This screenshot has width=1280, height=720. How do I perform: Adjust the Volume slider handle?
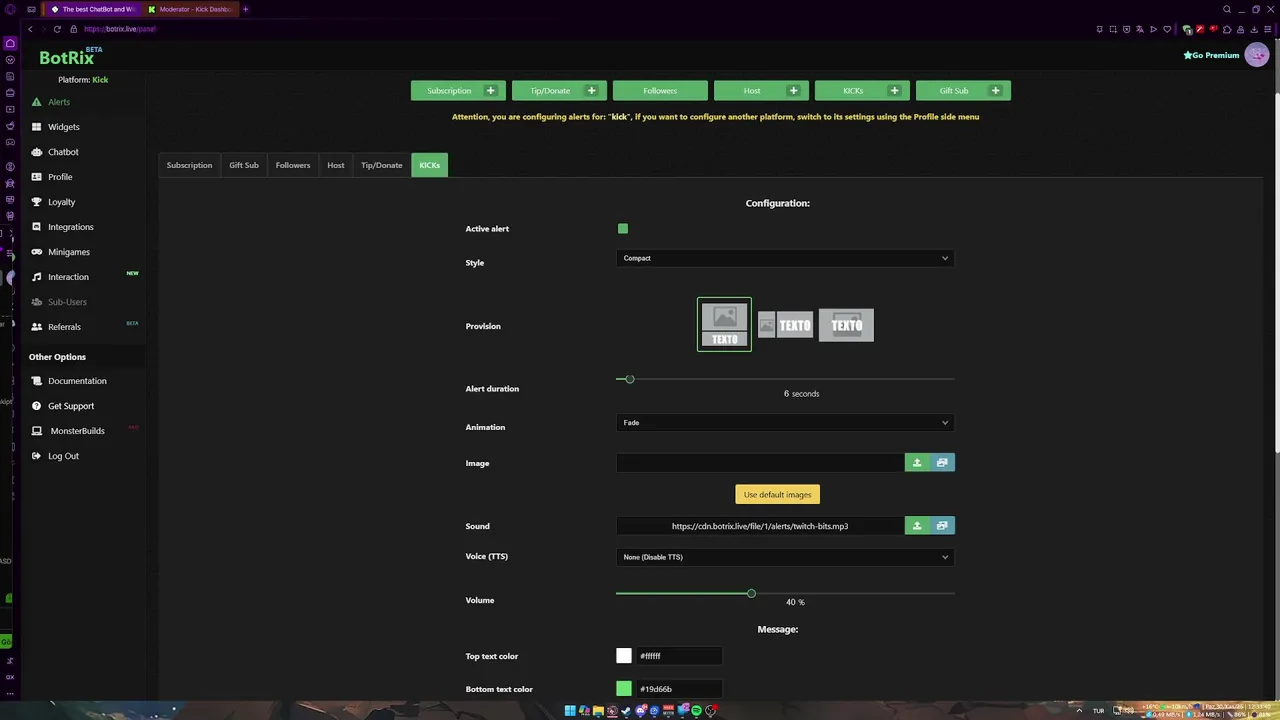(x=751, y=593)
